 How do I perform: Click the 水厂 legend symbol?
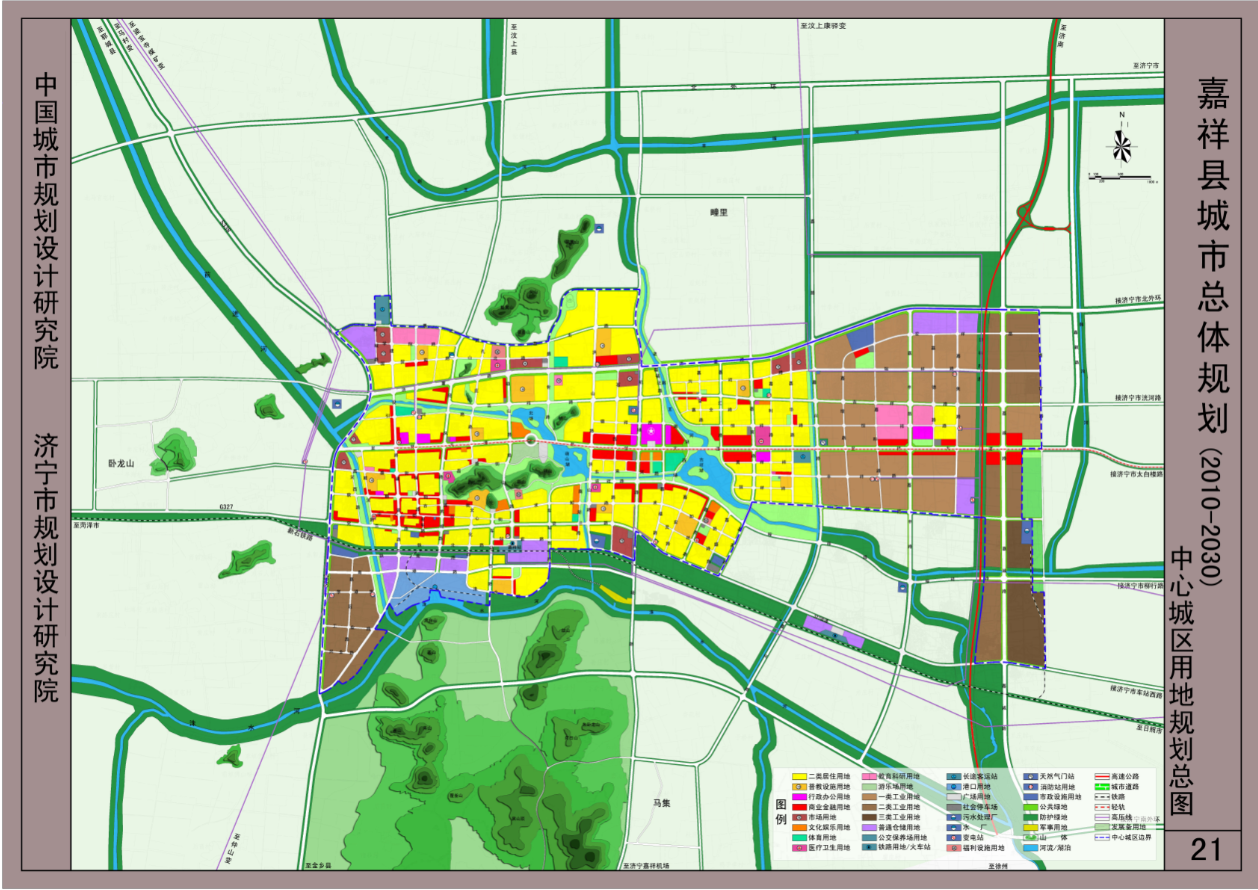click(x=953, y=828)
